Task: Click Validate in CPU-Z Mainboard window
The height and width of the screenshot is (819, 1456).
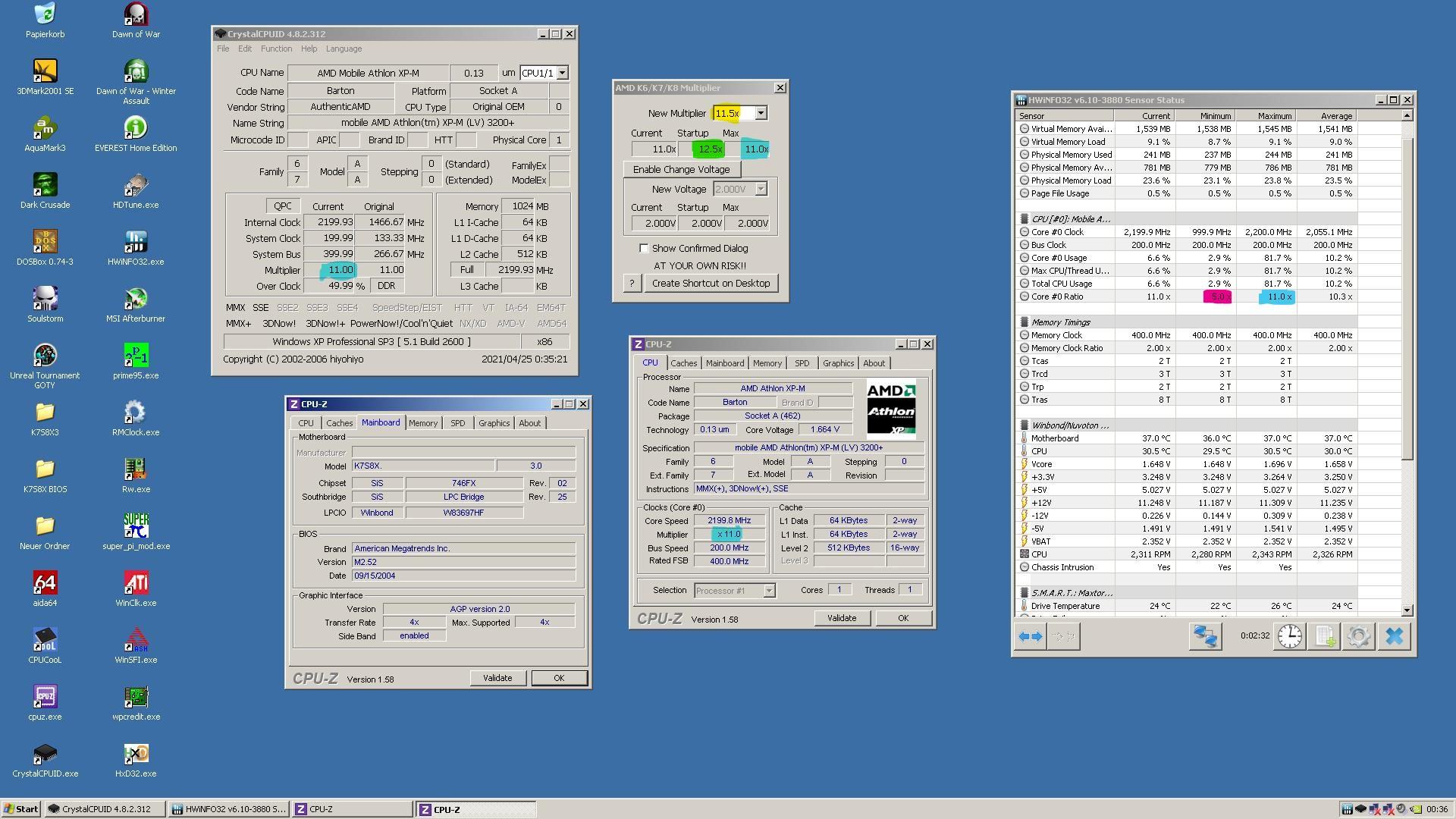Action: 497,678
